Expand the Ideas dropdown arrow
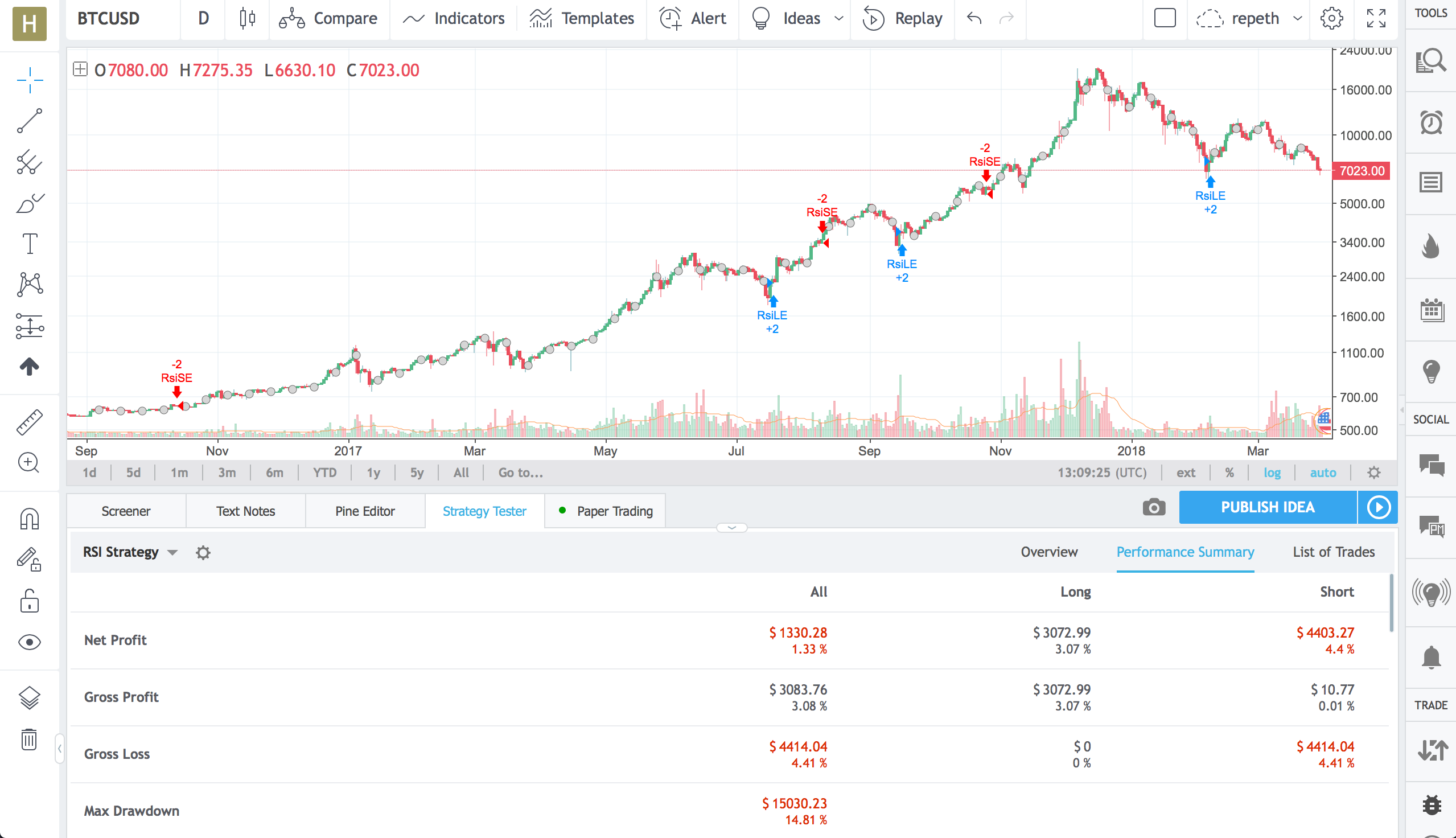 (x=839, y=18)
